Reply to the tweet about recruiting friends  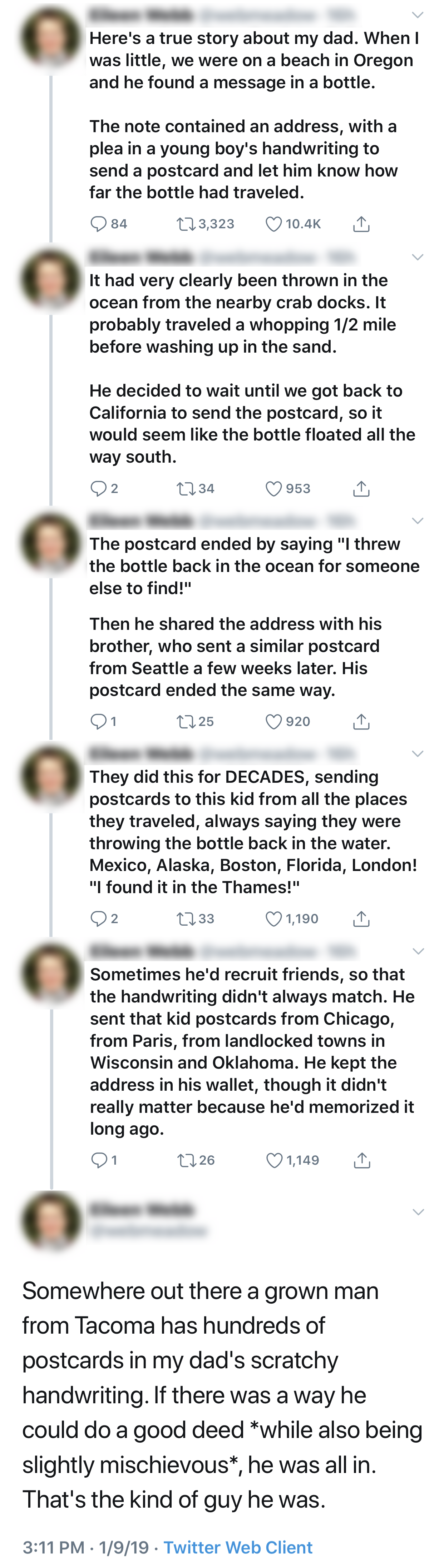[x=99, y=1161]
